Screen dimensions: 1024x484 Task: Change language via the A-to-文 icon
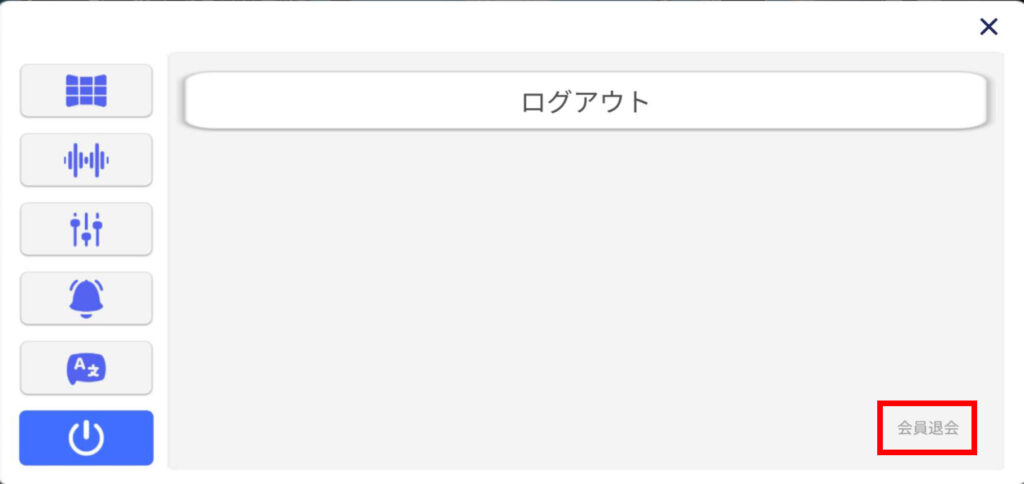click(x=86, y=368)
